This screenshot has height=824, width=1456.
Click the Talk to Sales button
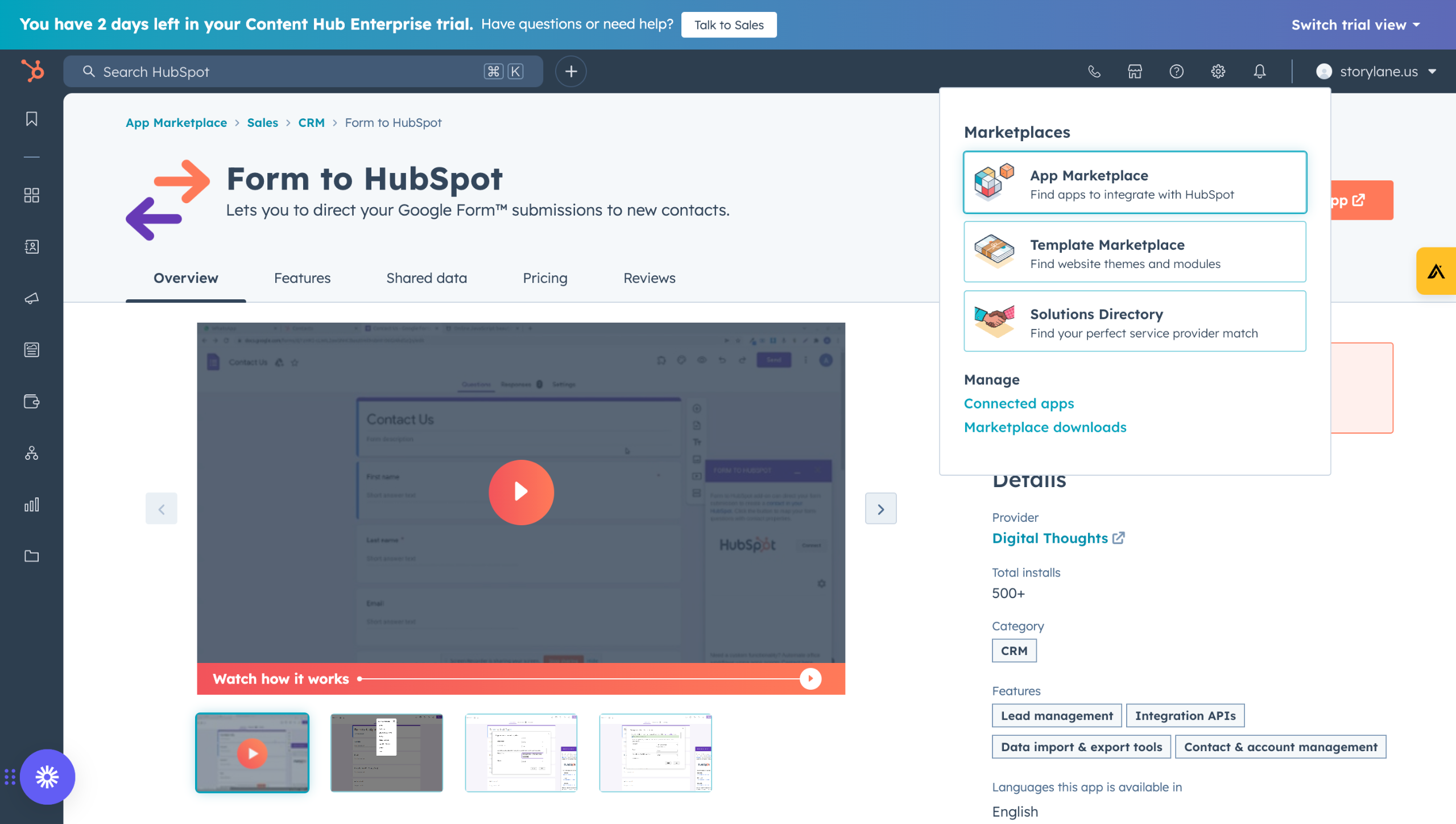pos(729,24)
